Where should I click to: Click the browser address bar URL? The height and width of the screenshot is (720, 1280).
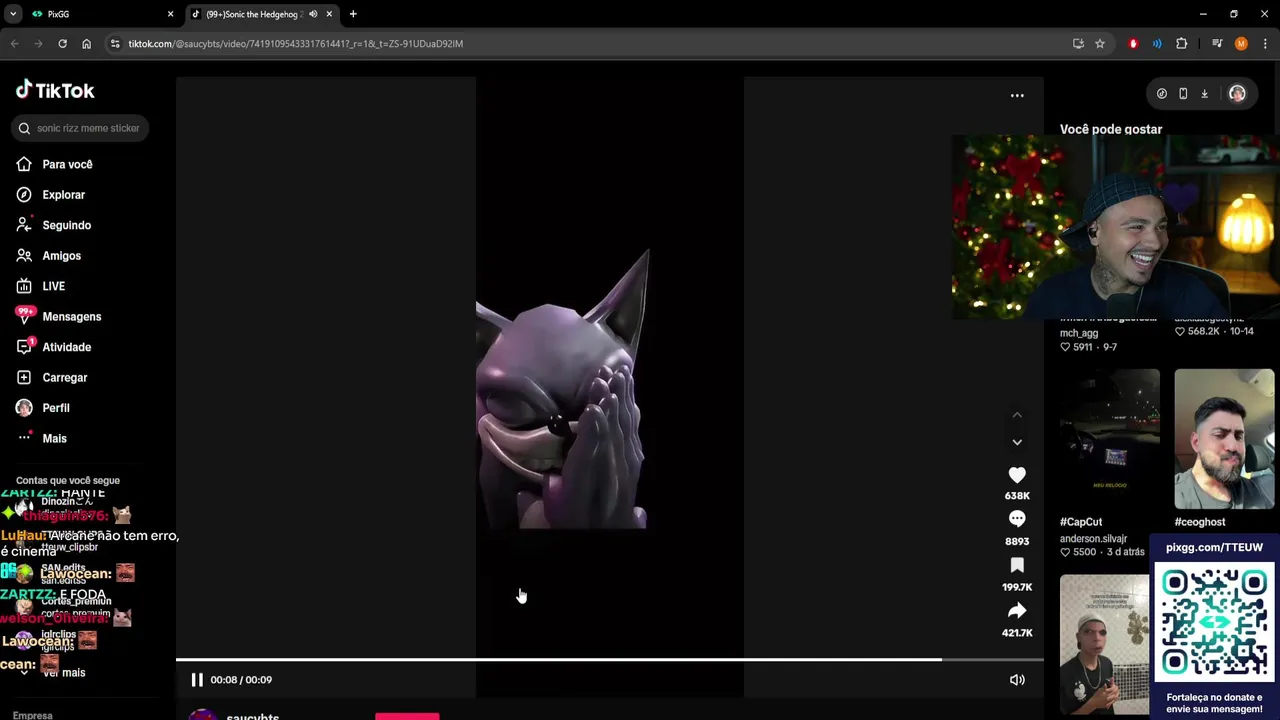pos(295,44)
